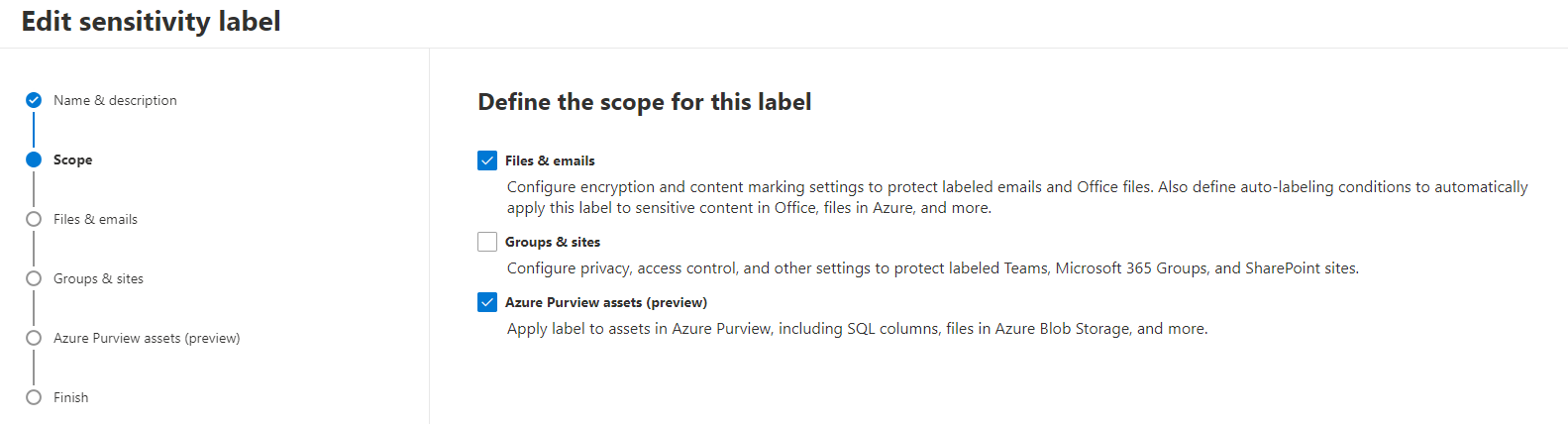Uncheck the Files & emails scope checkbox
1568x424 pixels.
click(487, 160)
